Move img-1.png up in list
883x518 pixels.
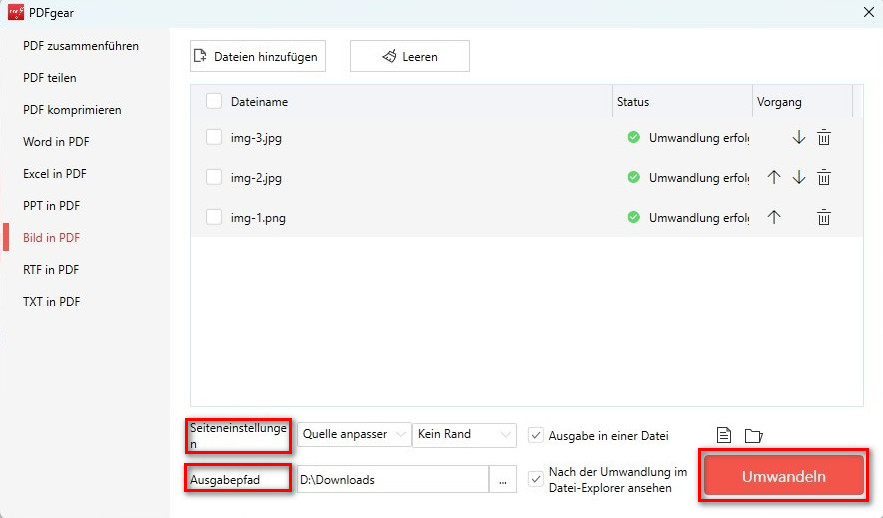(774, 217)
